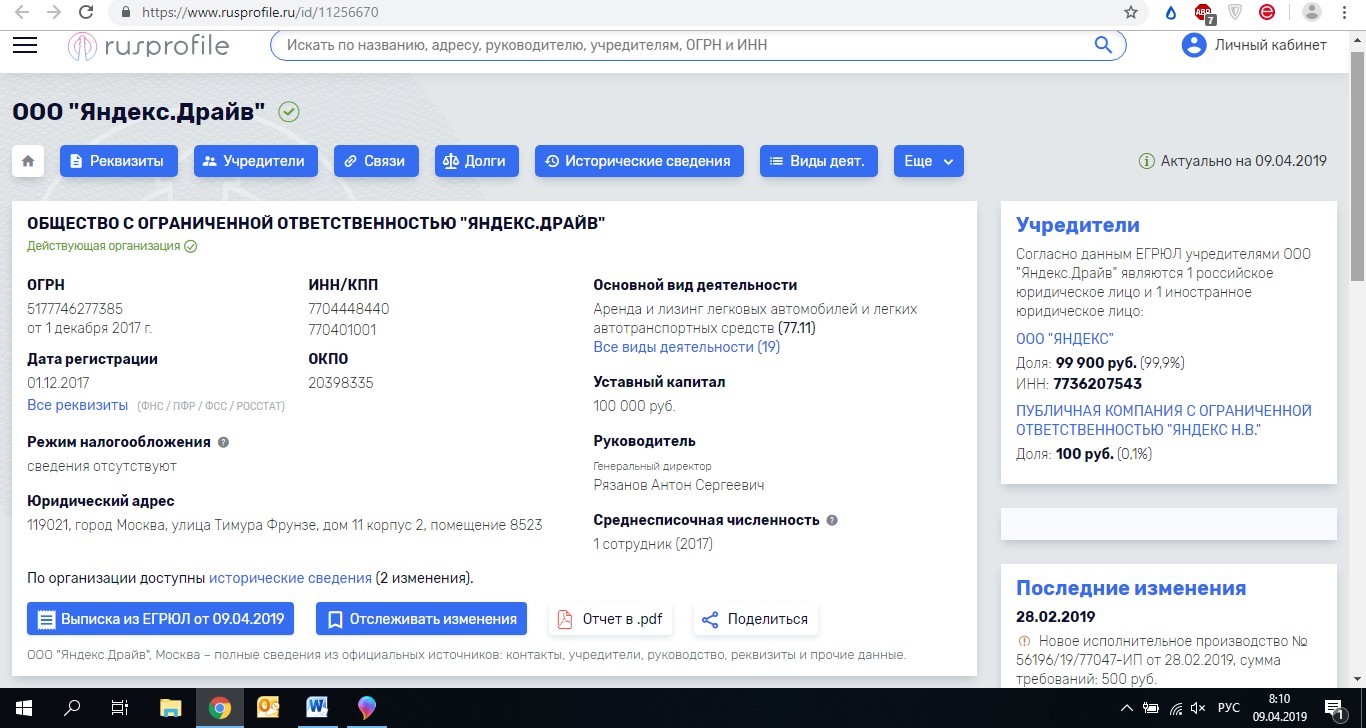The height and width of the screenshot is (728, 1366).
Task: Click the ОГРН number 5177746277385
Action: tap(75, 309)
